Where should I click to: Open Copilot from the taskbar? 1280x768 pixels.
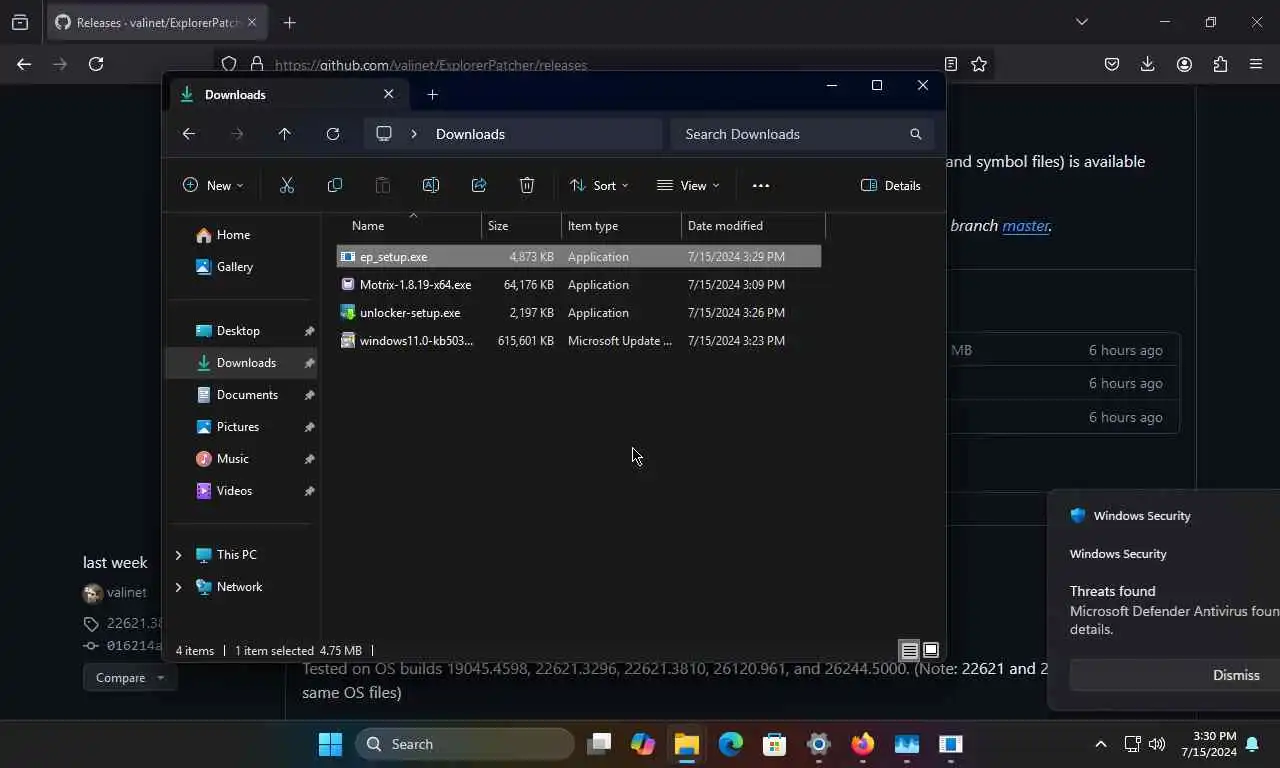pyautogui.click(x=642, y=744)
